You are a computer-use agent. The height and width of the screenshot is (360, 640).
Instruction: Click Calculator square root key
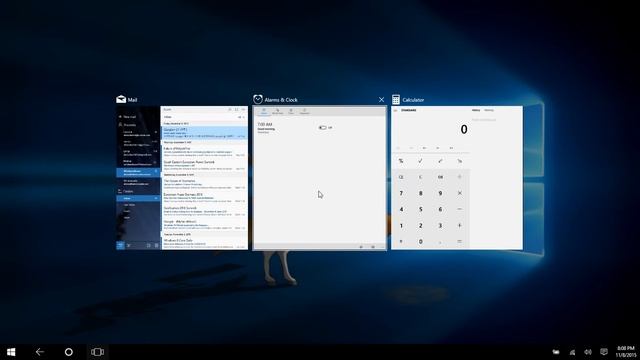420,161
